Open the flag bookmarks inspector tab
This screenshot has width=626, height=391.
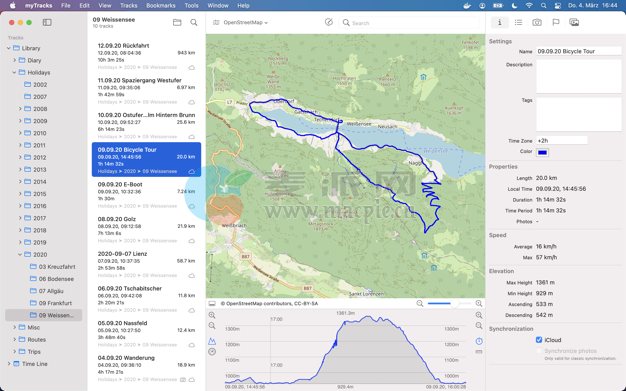[x=556, y=22]
